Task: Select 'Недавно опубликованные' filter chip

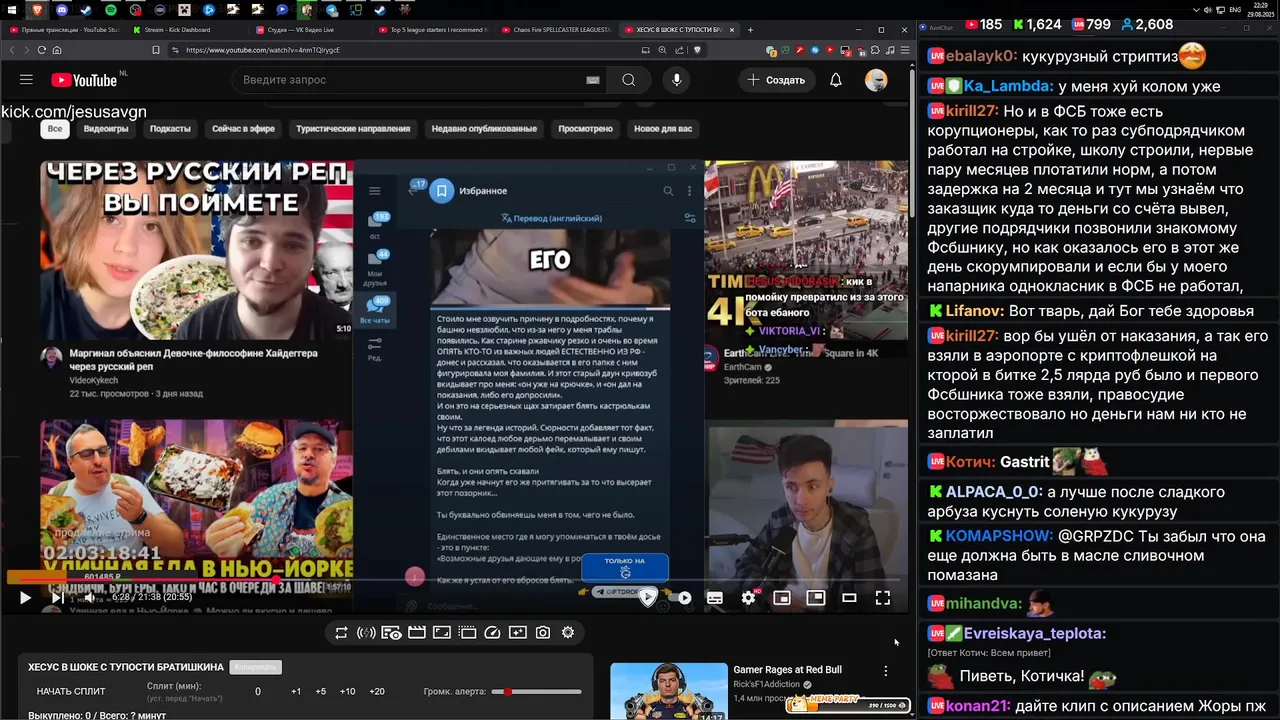Action: [x=484, y=129]
